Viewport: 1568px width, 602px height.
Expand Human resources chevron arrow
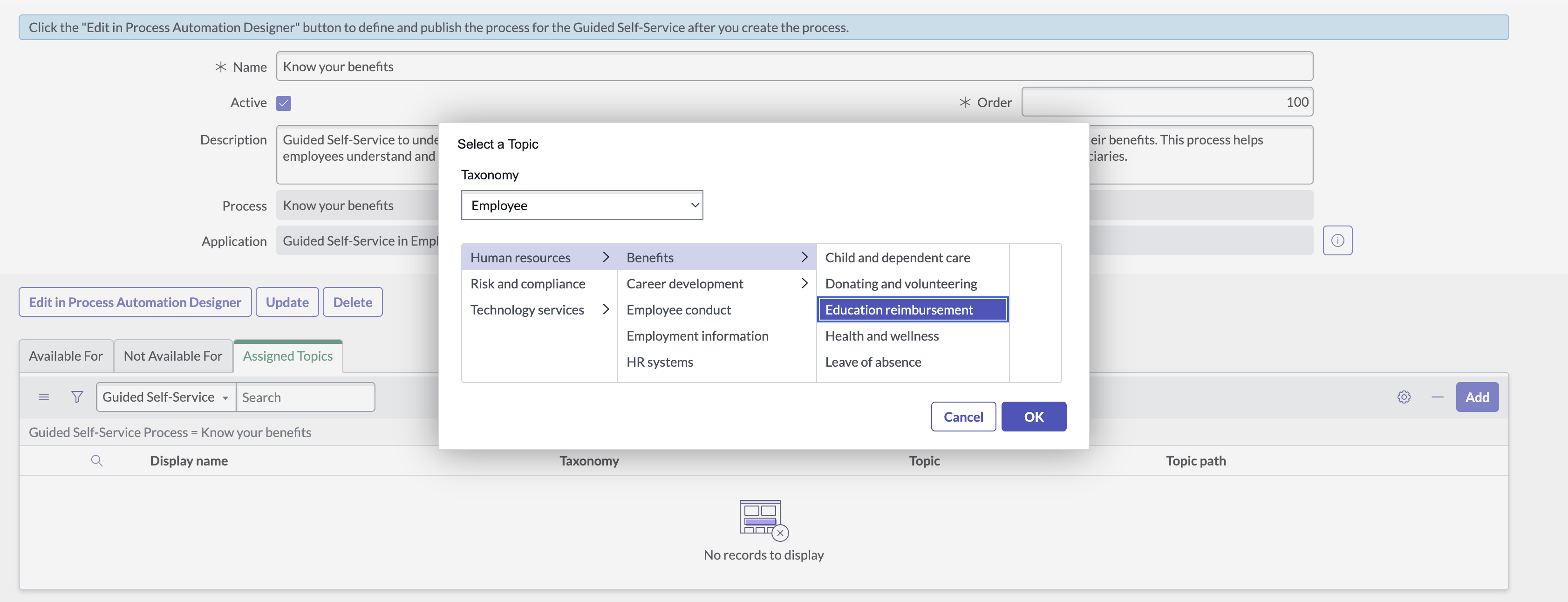pyautogui.click(x=606, y=258)
